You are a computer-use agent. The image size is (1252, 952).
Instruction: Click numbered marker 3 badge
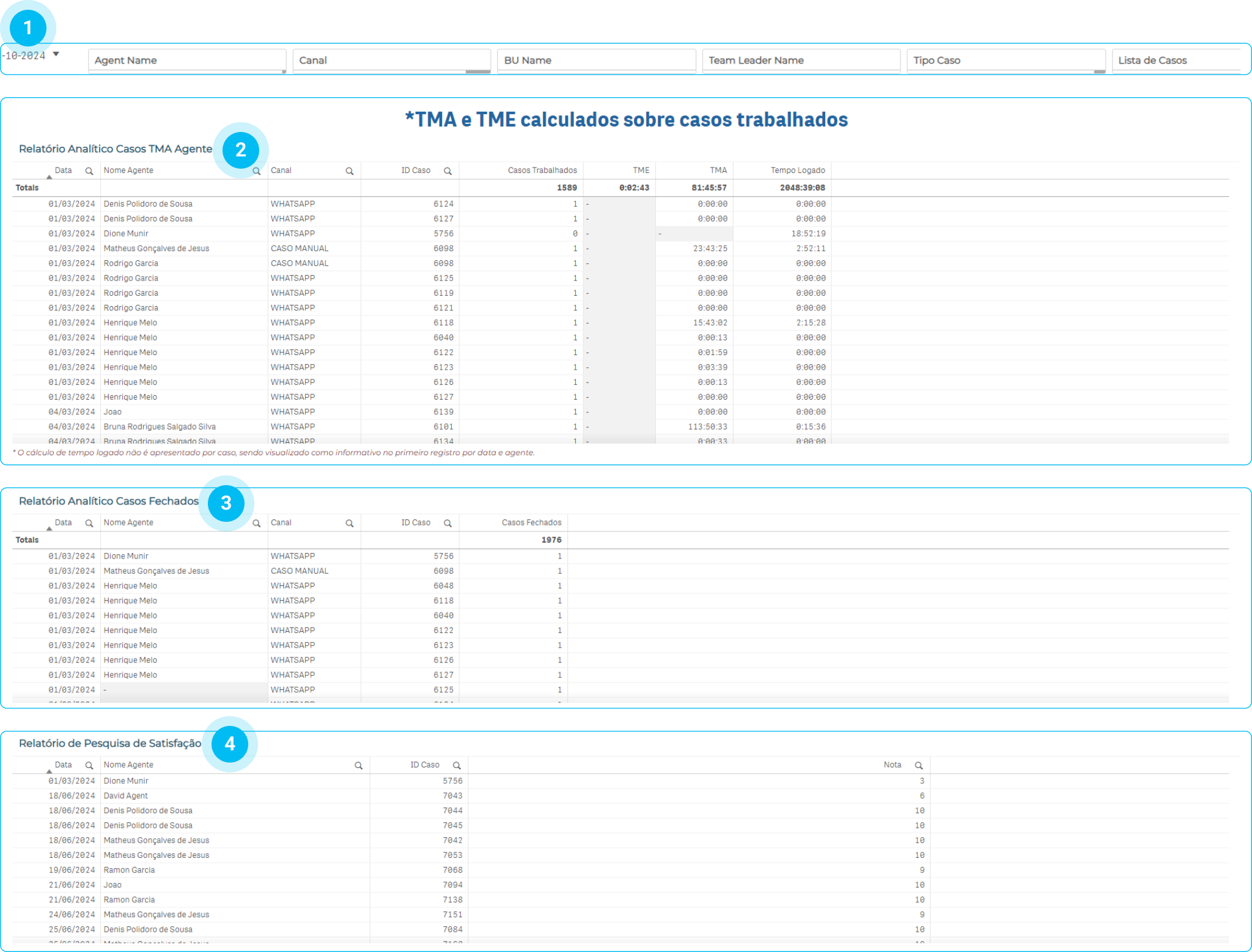click(226, 503)
